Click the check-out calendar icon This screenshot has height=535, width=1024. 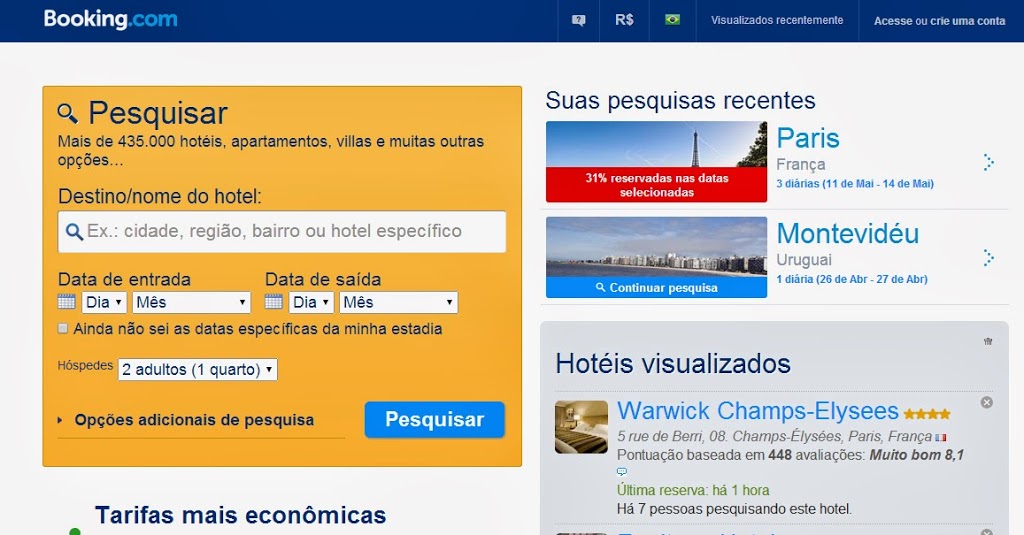click(x=274, y=301)
